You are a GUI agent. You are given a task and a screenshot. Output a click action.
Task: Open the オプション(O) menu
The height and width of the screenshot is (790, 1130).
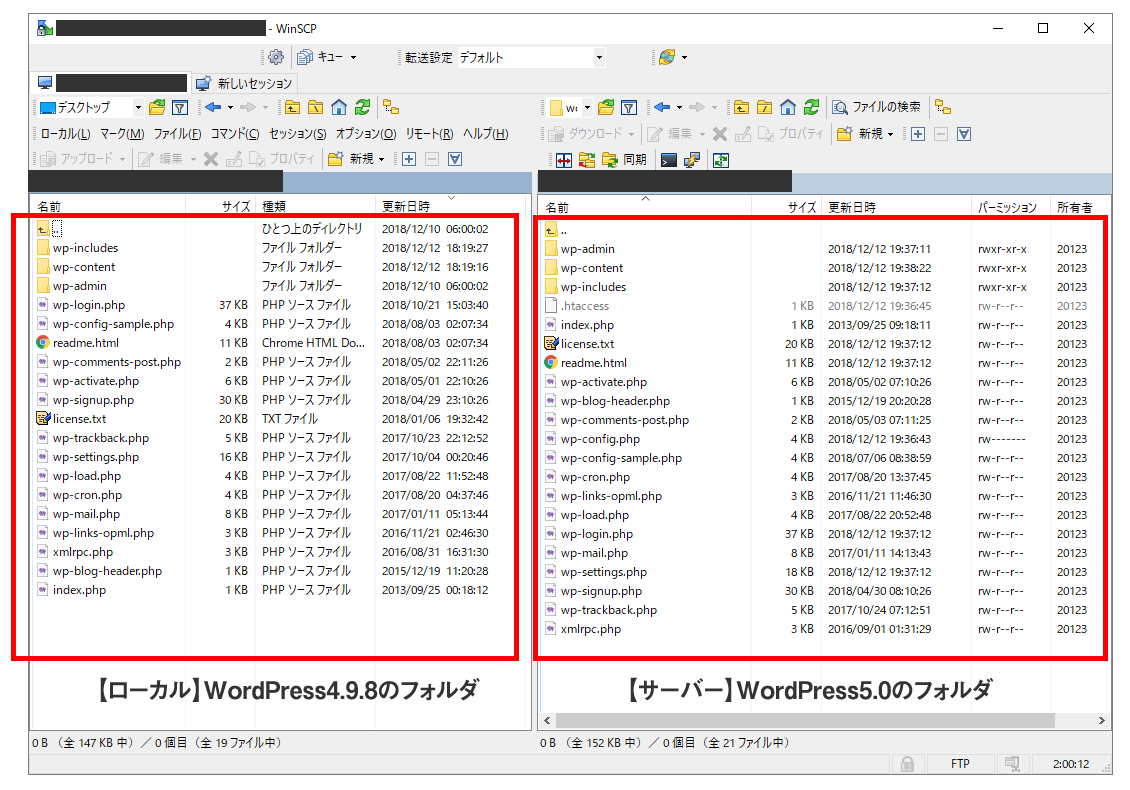coord(365,134)
